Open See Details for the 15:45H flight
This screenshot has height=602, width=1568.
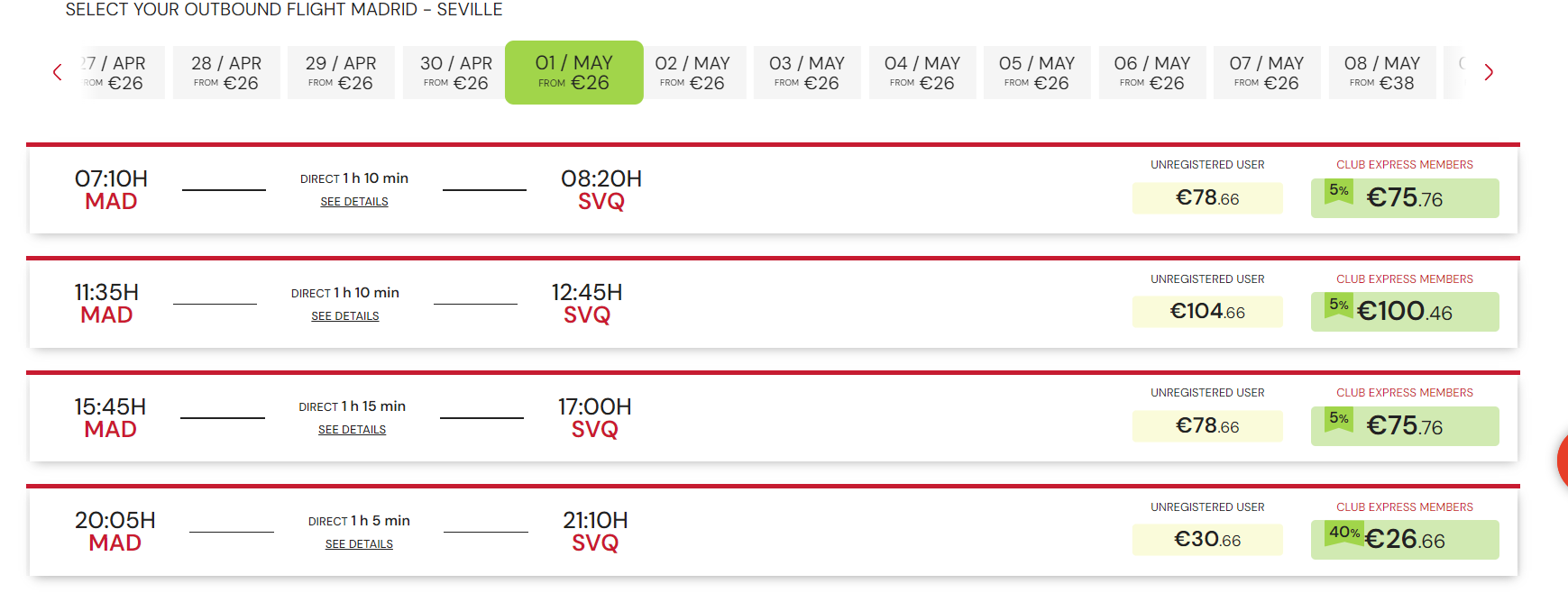click(352, 430)
